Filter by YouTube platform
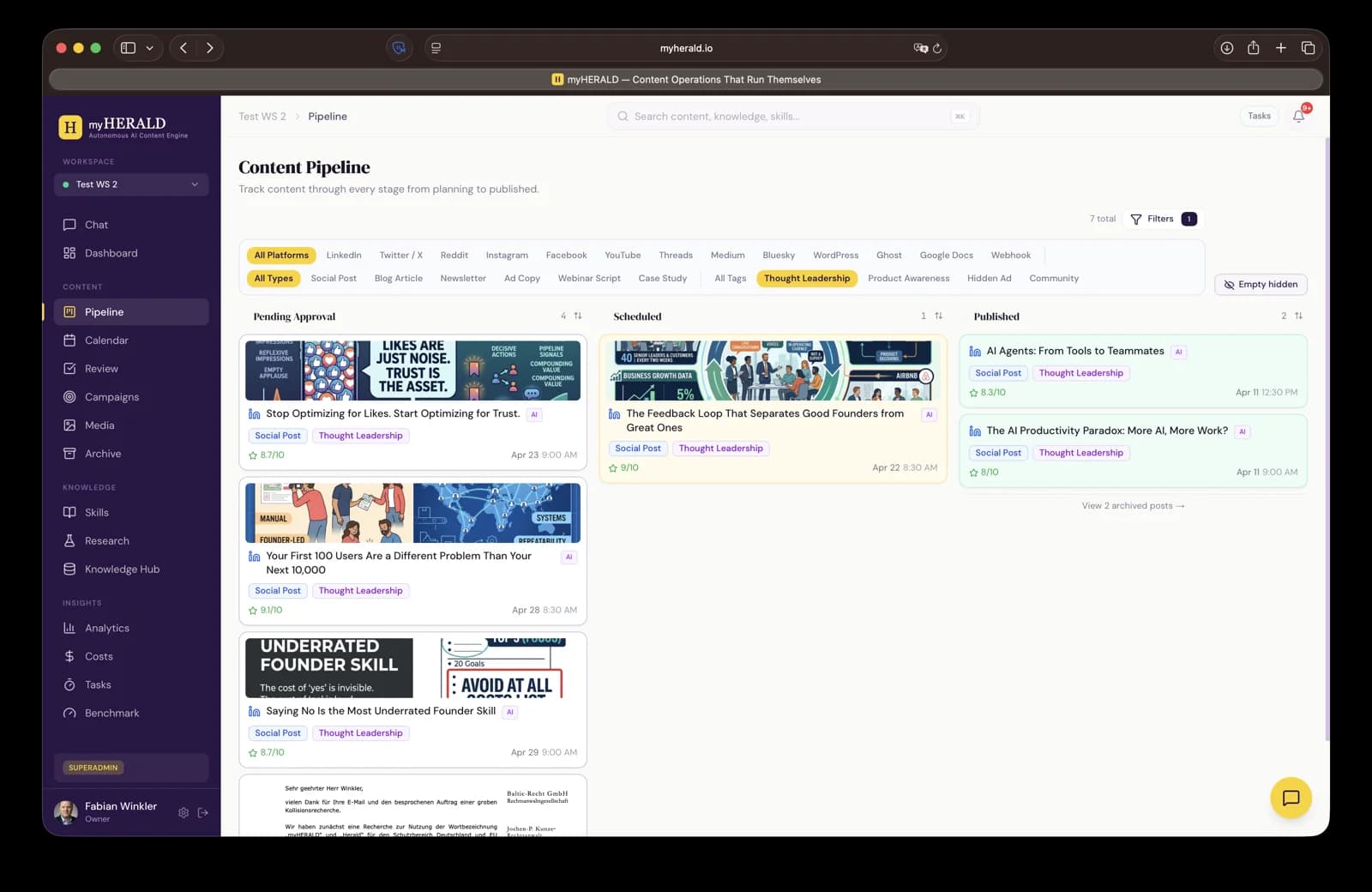This screenshot has height=892, width=1372. tap(623, 256)
